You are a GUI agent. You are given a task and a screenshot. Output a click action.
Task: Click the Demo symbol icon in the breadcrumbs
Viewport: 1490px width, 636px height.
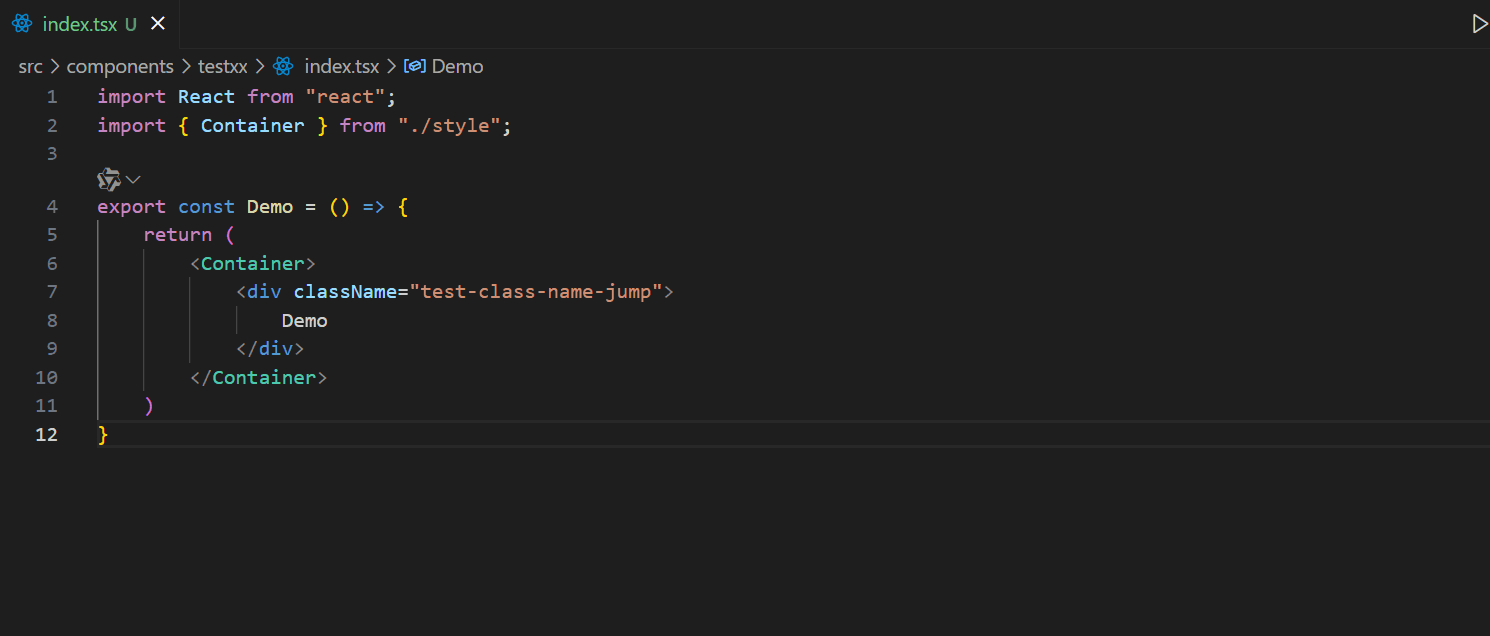coord(414,66)
